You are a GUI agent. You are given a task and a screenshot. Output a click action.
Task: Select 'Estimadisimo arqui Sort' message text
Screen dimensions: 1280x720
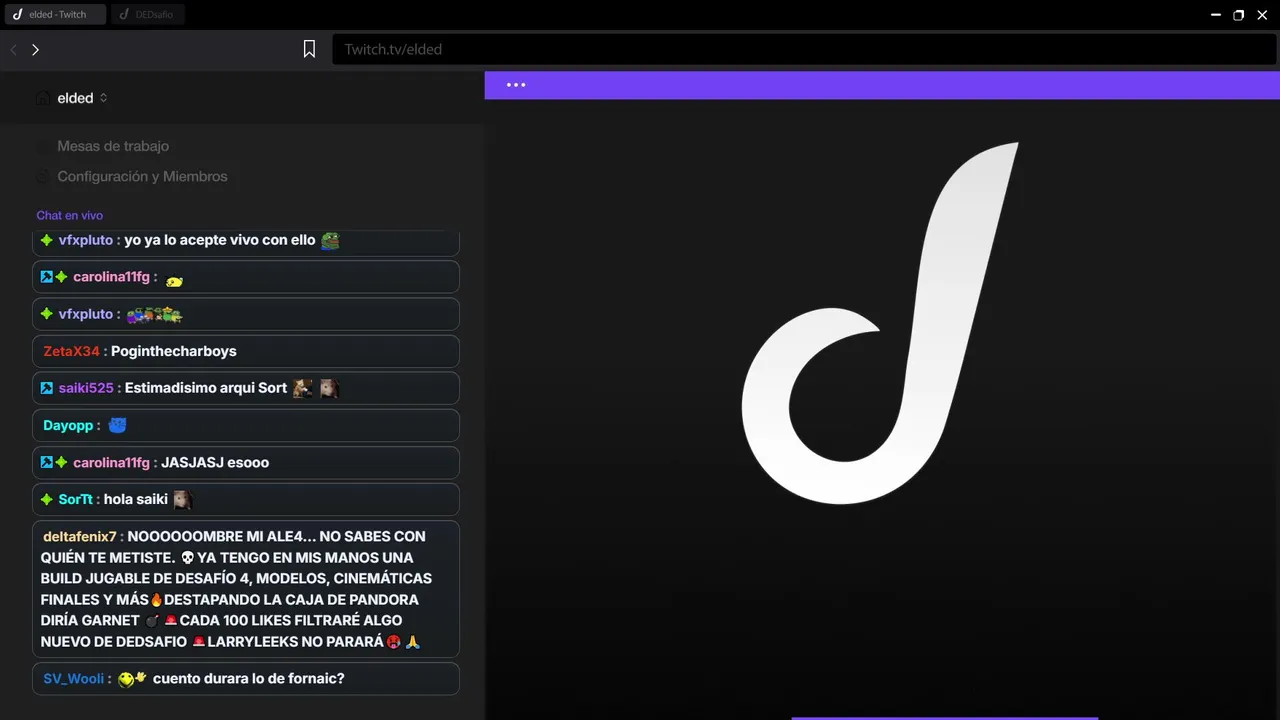tap(206, 388)
